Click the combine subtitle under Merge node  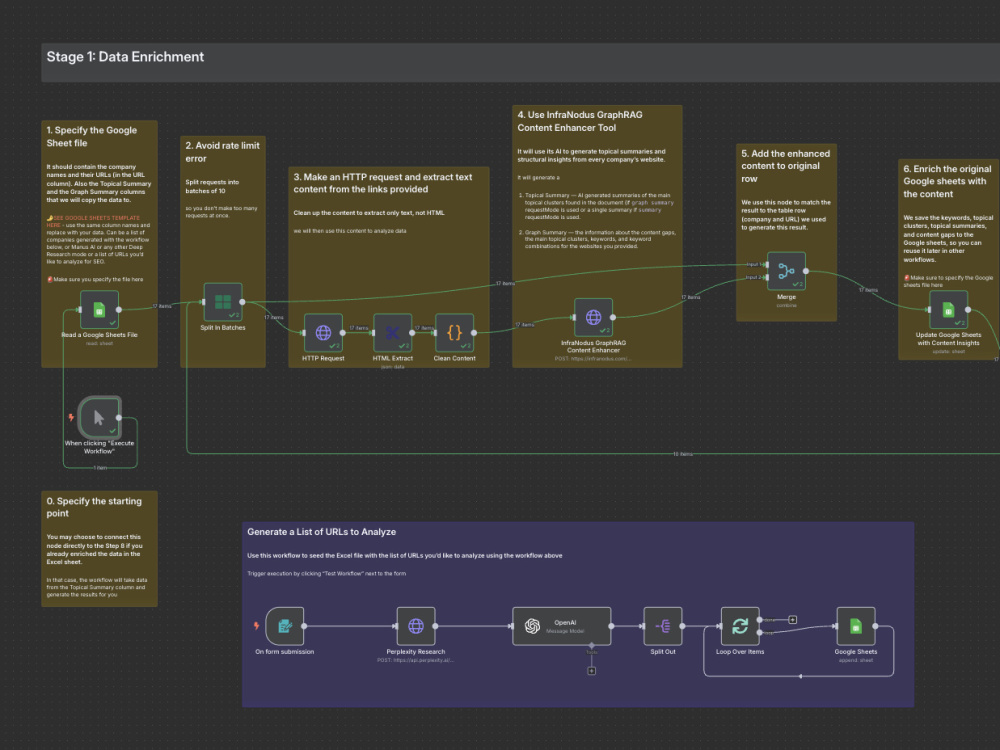pyautogui.click(x=786, y=305)
